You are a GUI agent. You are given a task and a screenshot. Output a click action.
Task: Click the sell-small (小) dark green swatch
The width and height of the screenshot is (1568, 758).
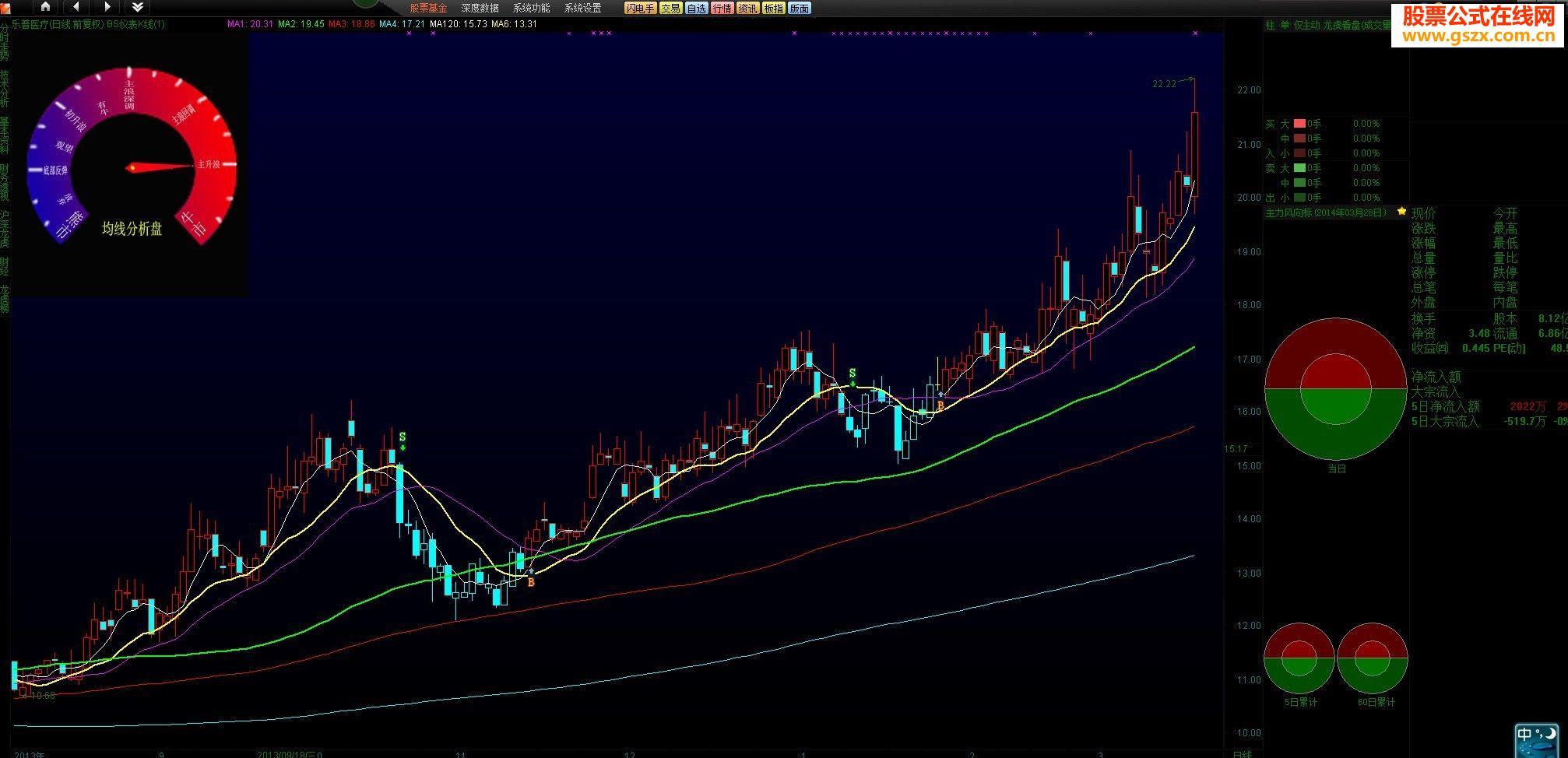pyautogui.click(x=1299, y=198)
